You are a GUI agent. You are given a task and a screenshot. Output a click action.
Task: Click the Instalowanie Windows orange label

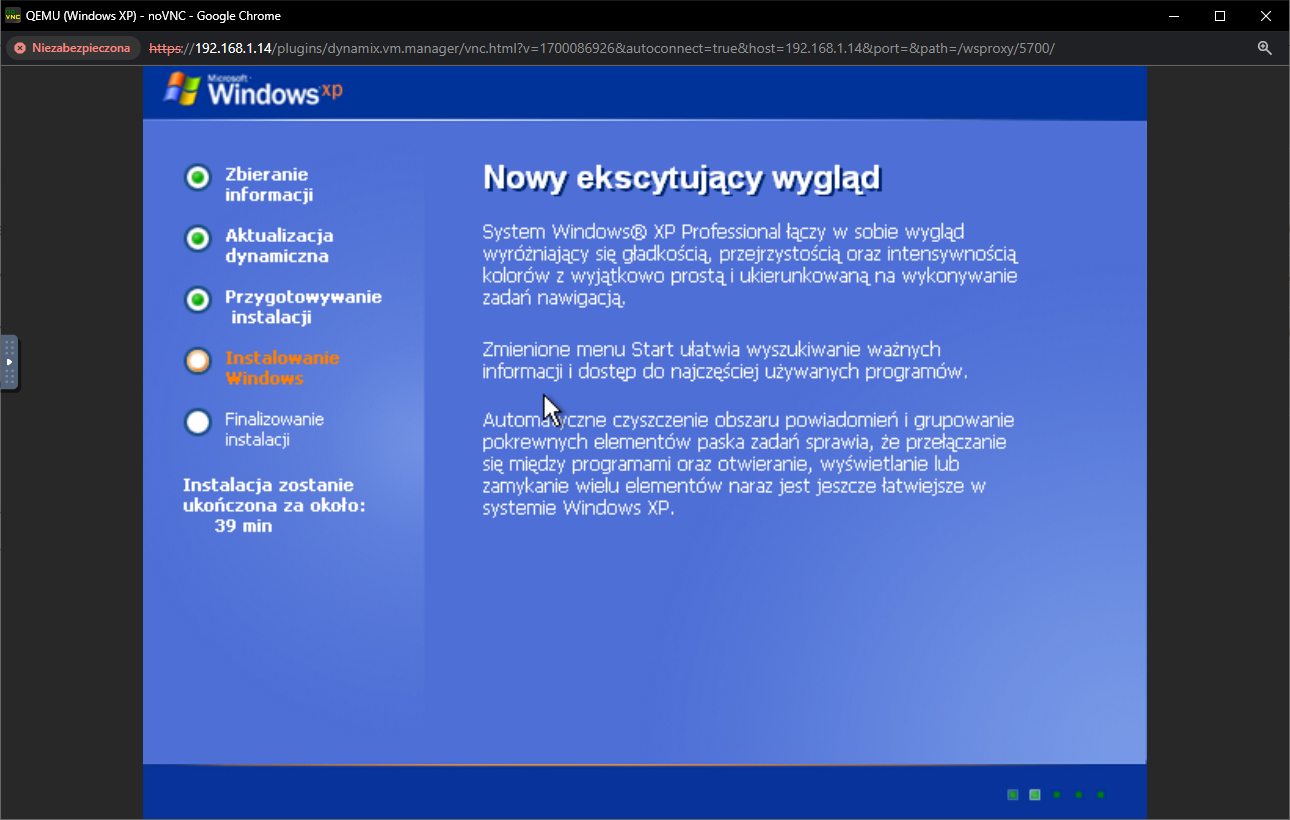(281, 368)
